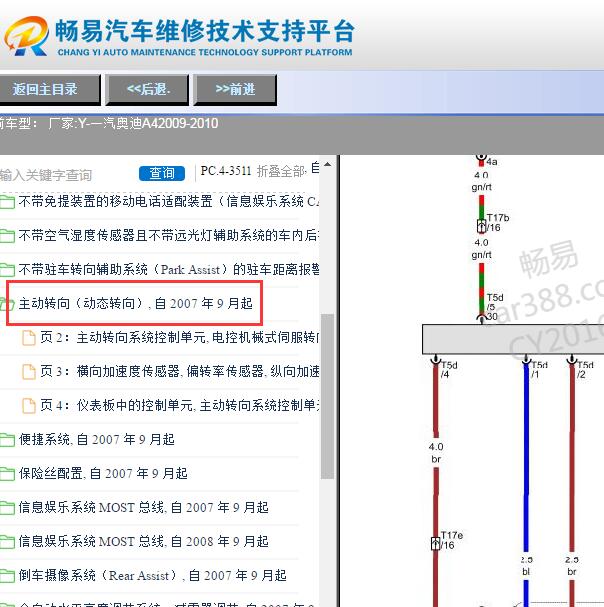Click the 4.0 gn/rt label below T17b
The image size is (604, 607).
coord(481,249)
